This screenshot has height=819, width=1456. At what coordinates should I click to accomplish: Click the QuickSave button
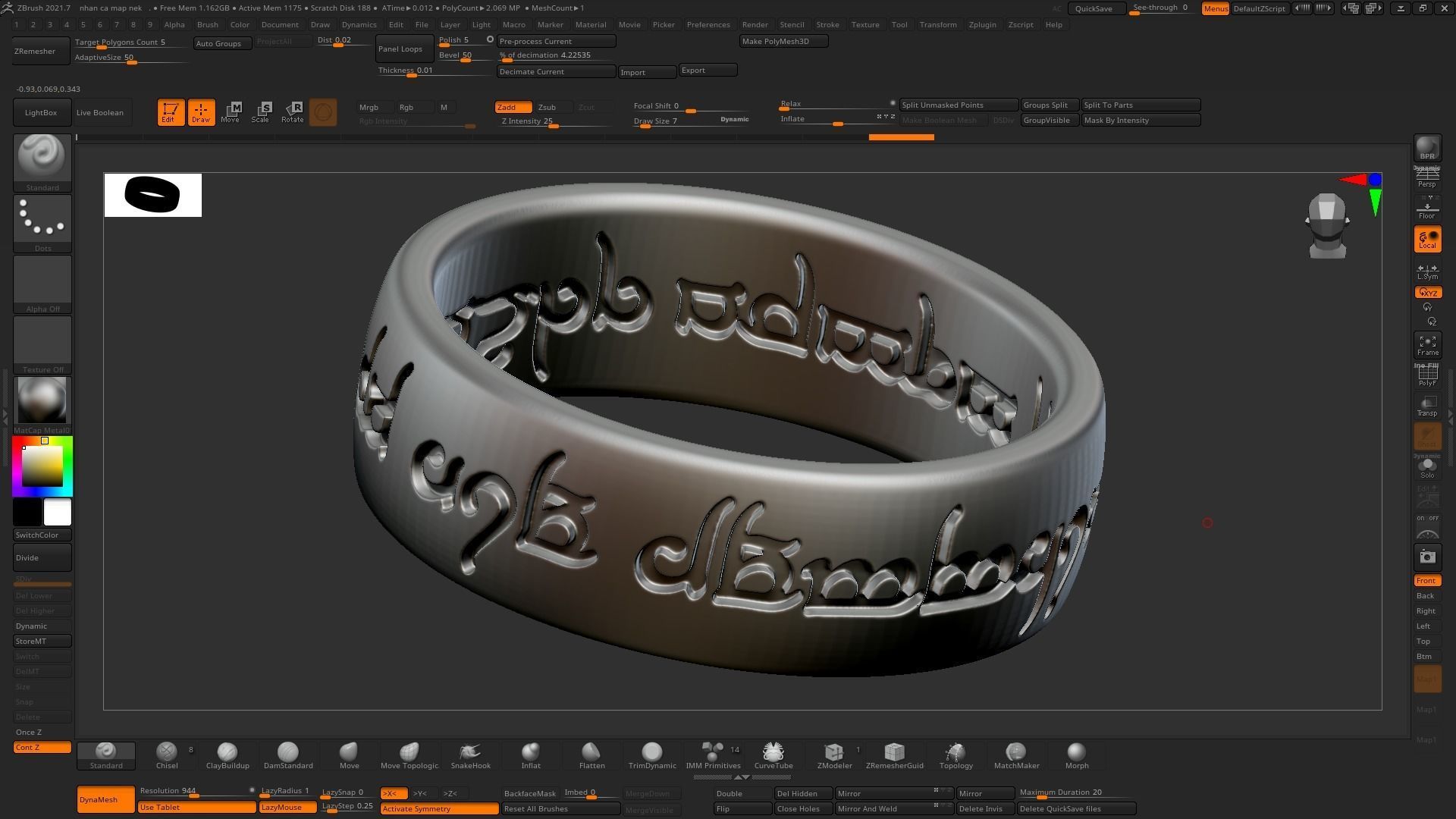click(1097, 8)
